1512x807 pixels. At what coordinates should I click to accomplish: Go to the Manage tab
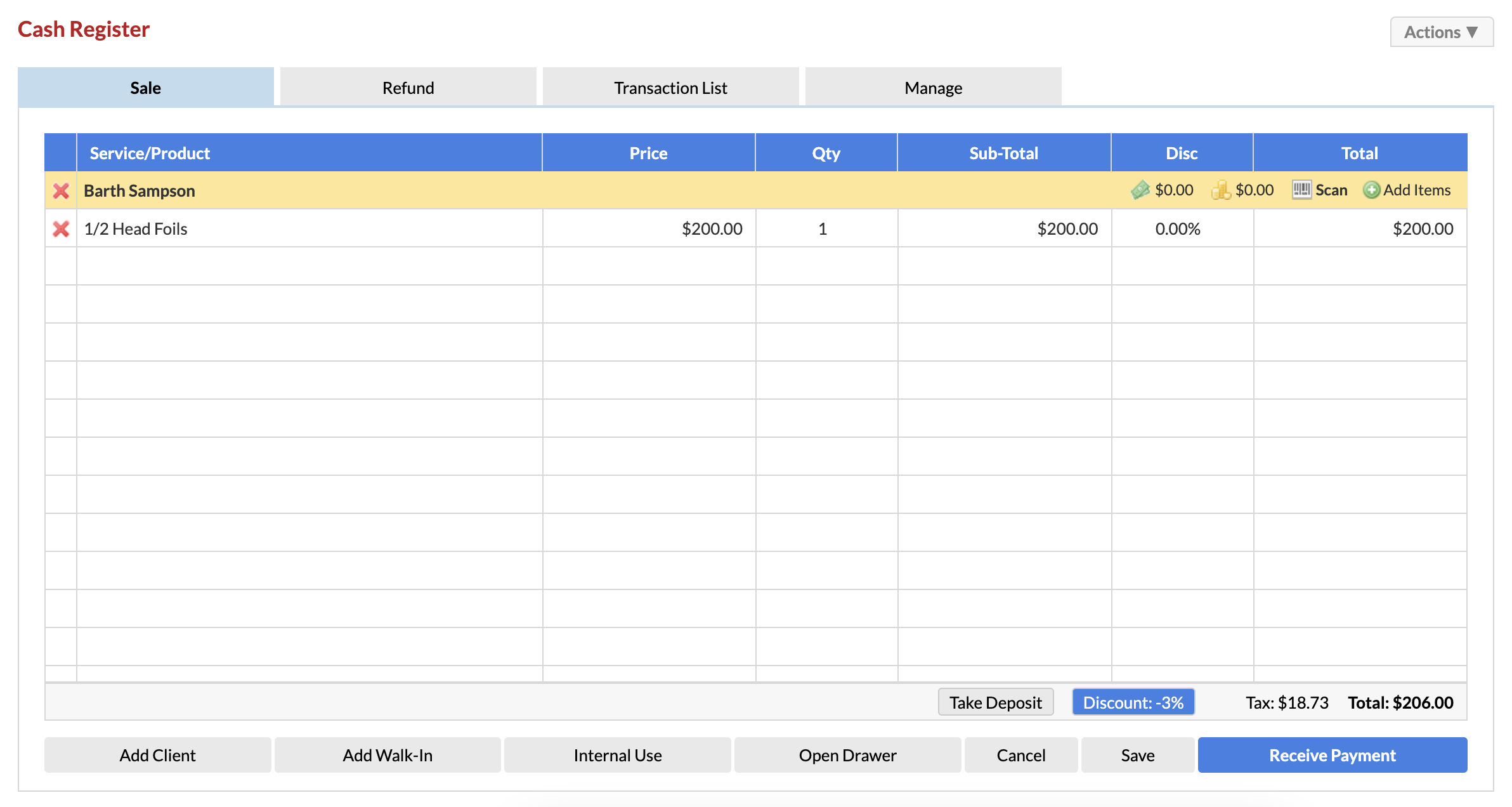click(933, 88)
